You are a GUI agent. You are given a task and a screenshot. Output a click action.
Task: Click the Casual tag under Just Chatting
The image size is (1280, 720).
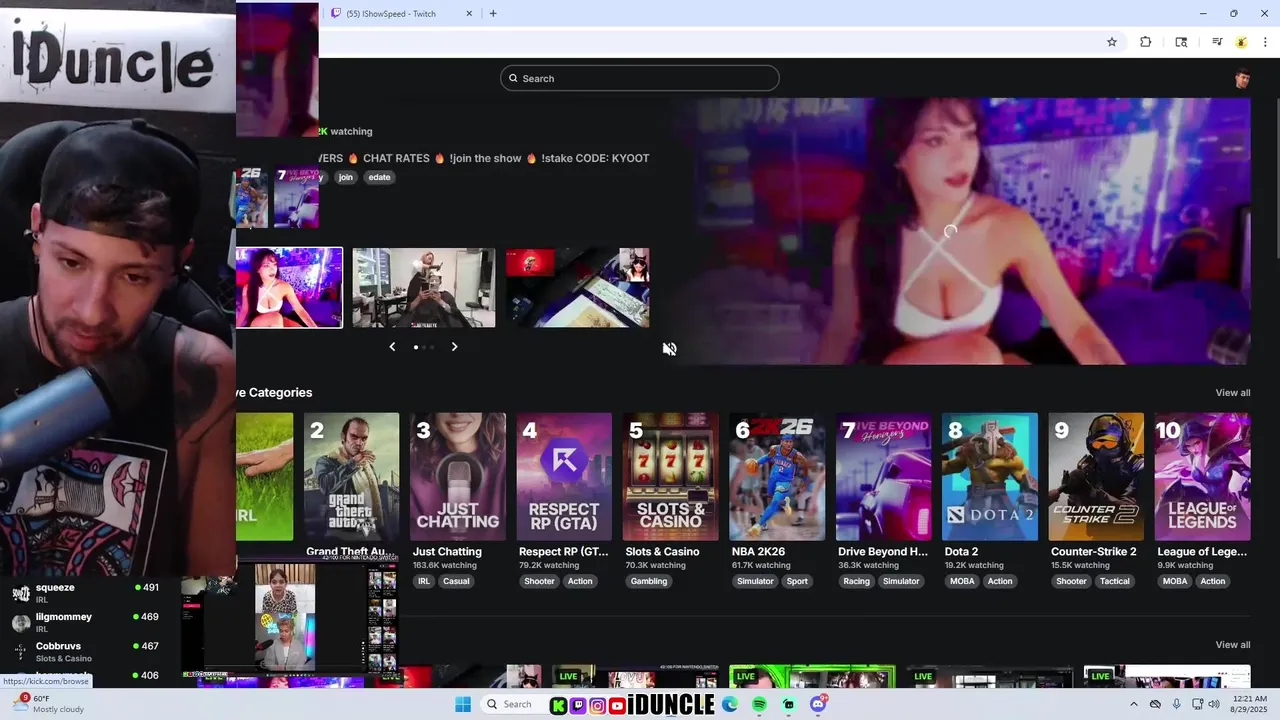point(456,581)
